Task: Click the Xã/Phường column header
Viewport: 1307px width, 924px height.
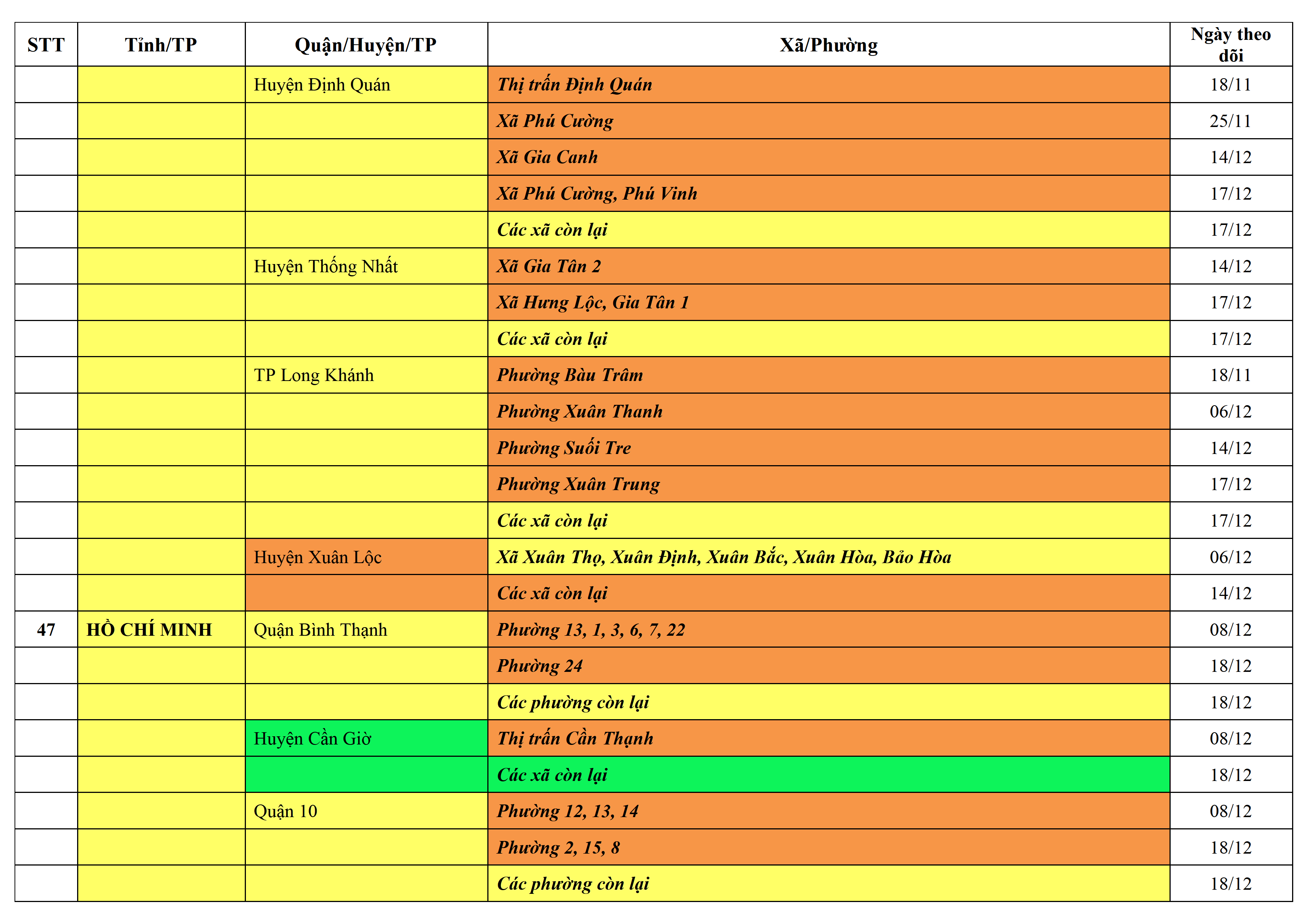Action: click(828, 44)
